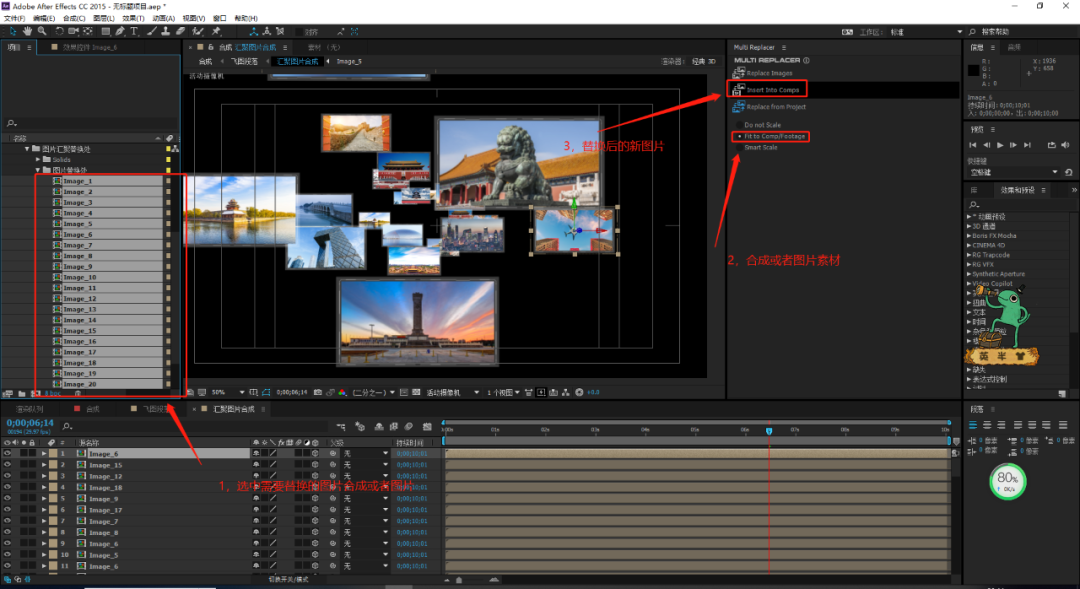
Task: Open the viewer magnification 50% dropdown
Action: click(x=222, y=392)
